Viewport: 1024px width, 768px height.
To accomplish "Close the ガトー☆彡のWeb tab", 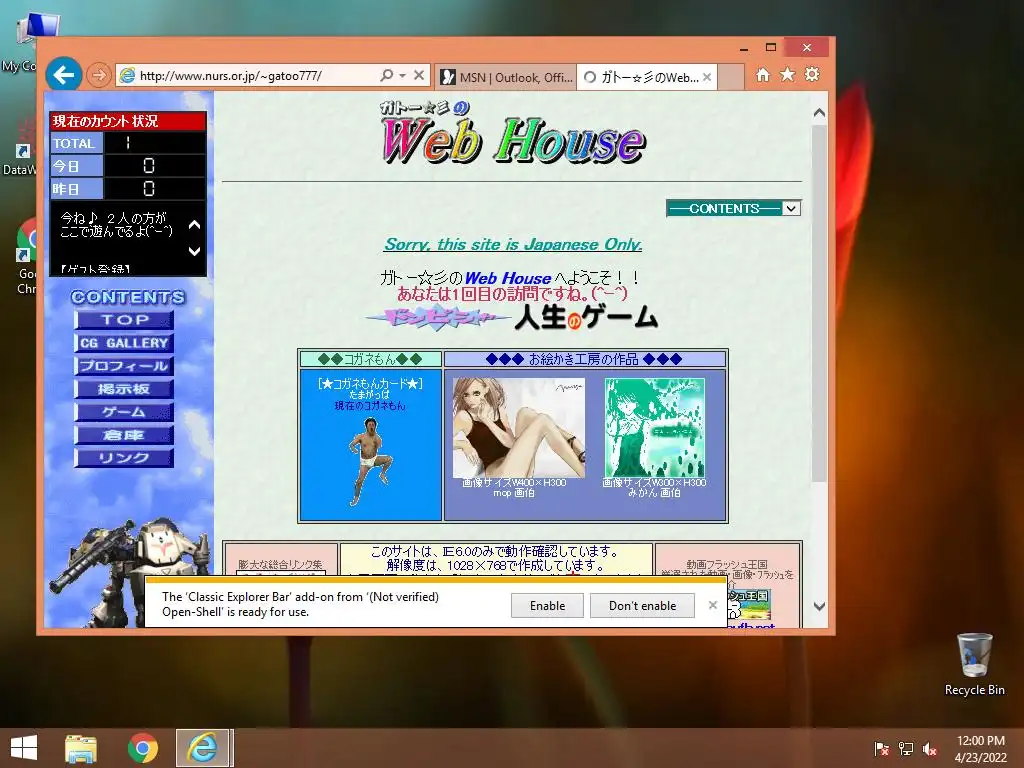I will 707,77.
